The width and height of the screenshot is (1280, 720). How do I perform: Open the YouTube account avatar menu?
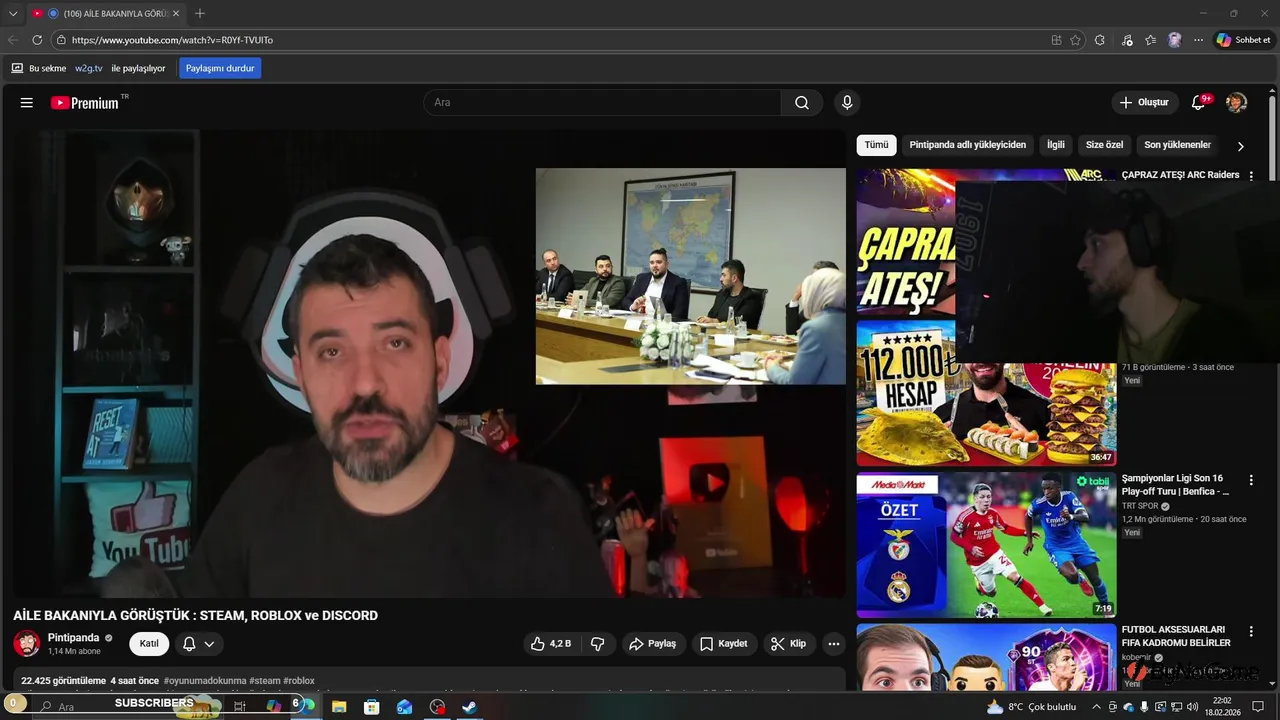click(x=1236, y=102)
